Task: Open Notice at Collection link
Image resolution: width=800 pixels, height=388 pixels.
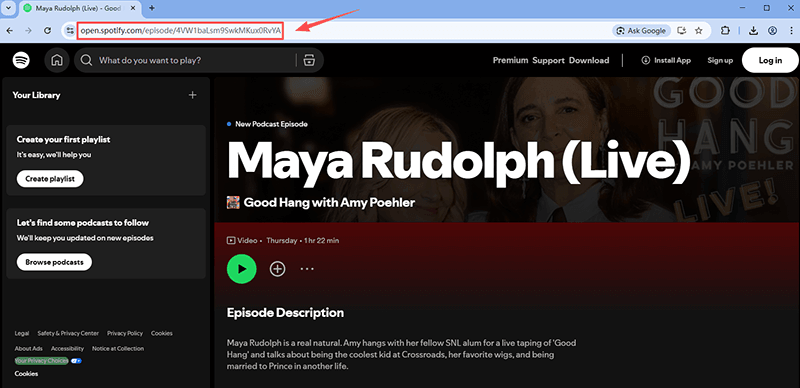Action: click(118, 349)
